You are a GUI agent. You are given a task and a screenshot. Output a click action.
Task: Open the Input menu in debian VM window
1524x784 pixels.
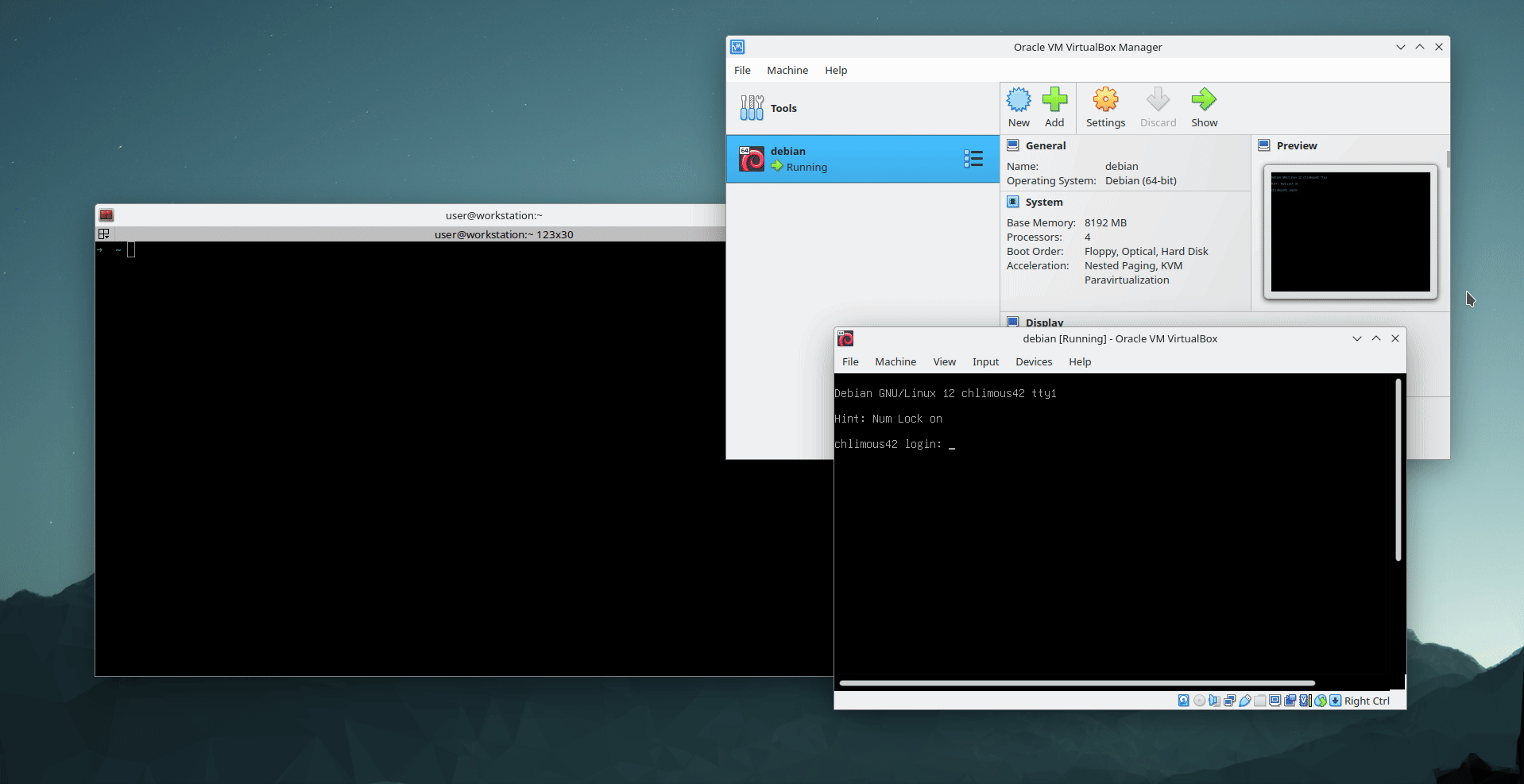[x=985, y=361]
